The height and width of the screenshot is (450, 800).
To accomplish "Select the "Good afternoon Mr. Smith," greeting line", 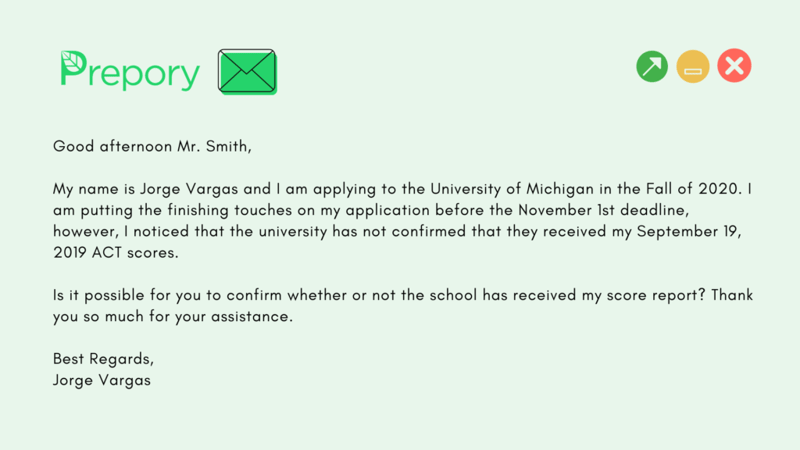I will point(152,146).
